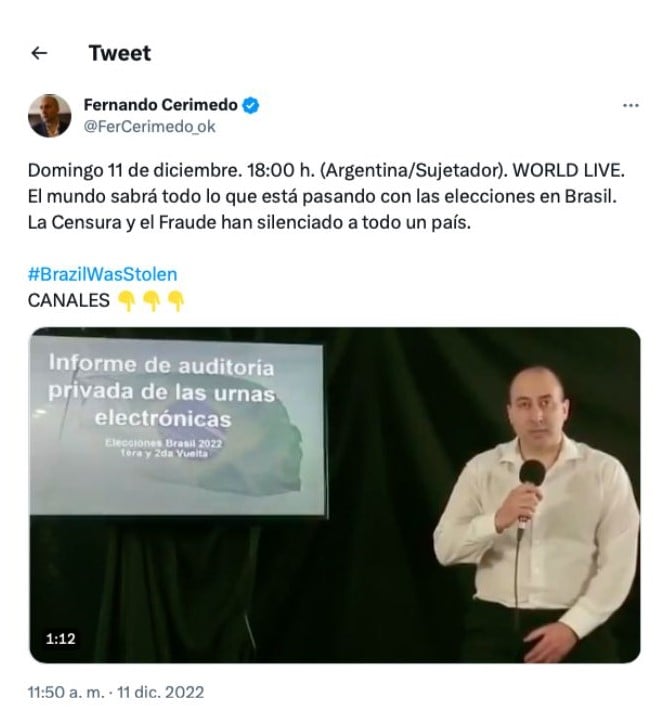Screen dimensions: 668x727
Task: Click the 11 dic. 2022 date
Action: 160,692
